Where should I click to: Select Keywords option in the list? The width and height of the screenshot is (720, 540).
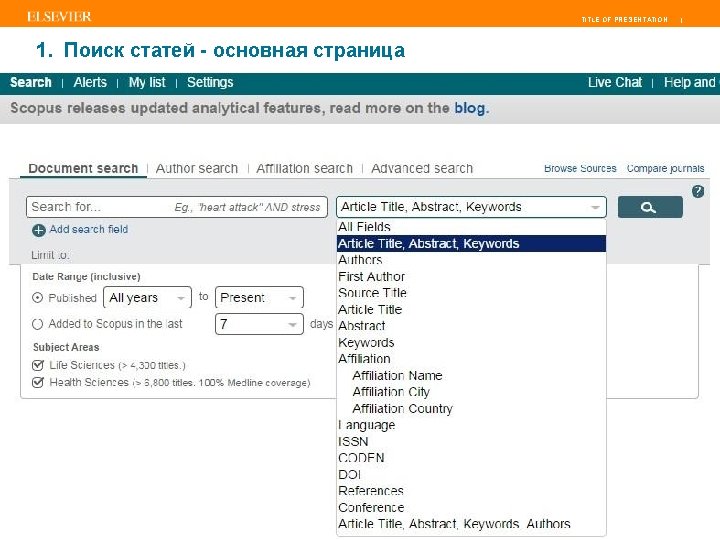471,343
